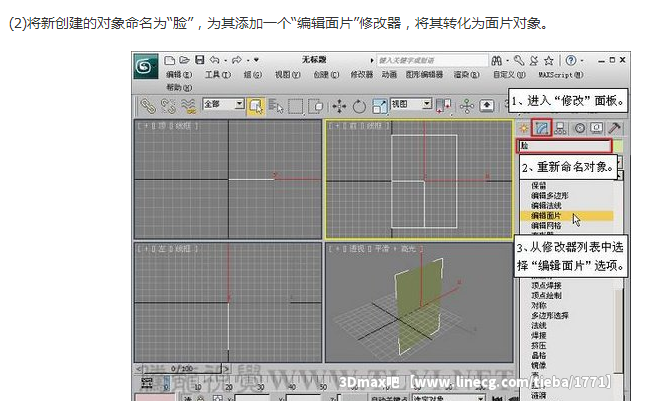
Task: Activate the Select Object tool
Action: pyautogui.click(x=256, y=106)
